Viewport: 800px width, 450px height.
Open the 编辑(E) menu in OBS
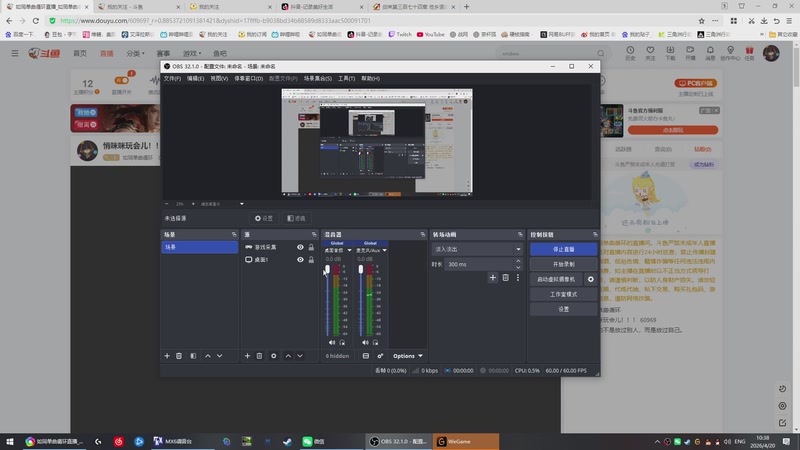[x=195, y=79]
